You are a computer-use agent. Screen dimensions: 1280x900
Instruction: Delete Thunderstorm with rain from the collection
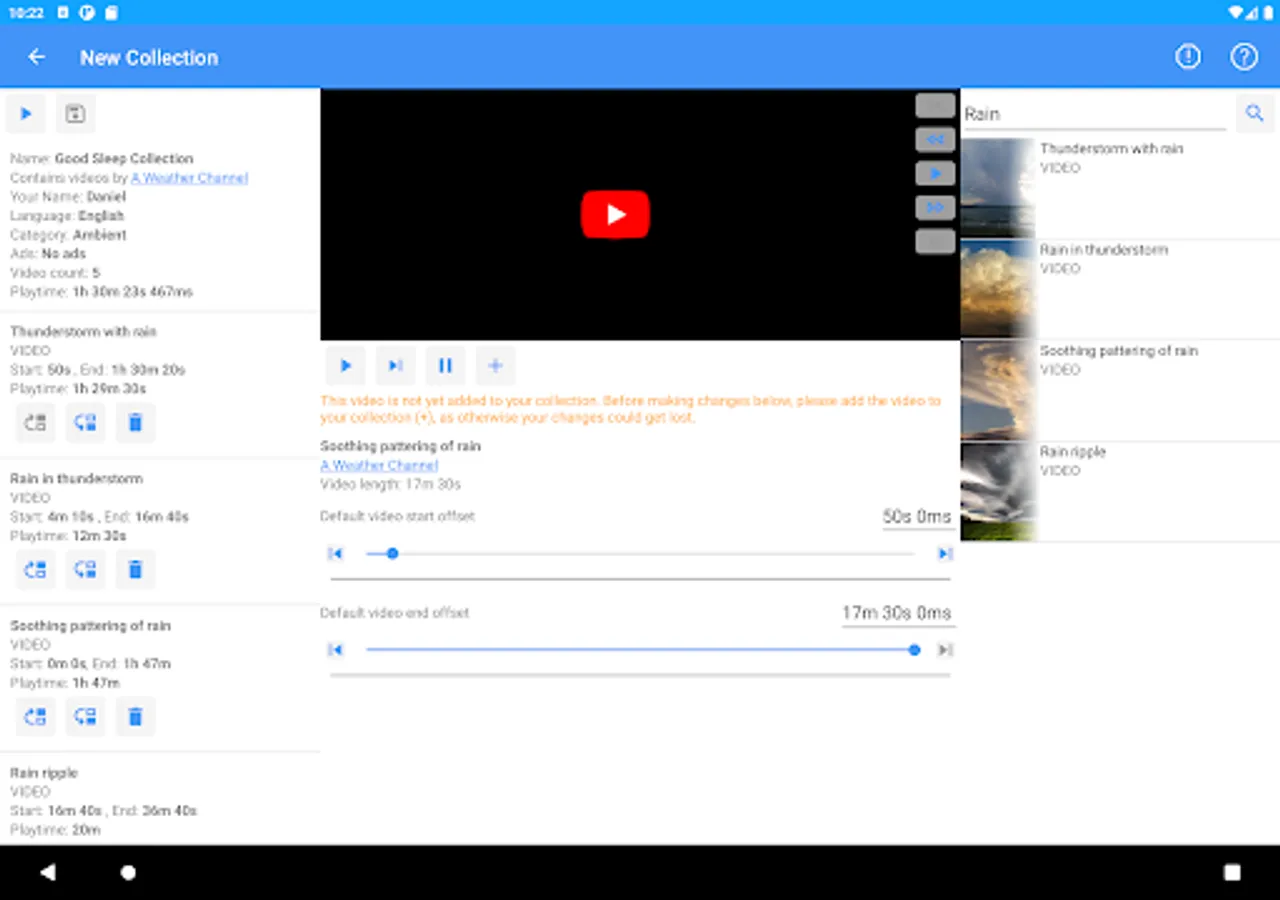point(136,423)
